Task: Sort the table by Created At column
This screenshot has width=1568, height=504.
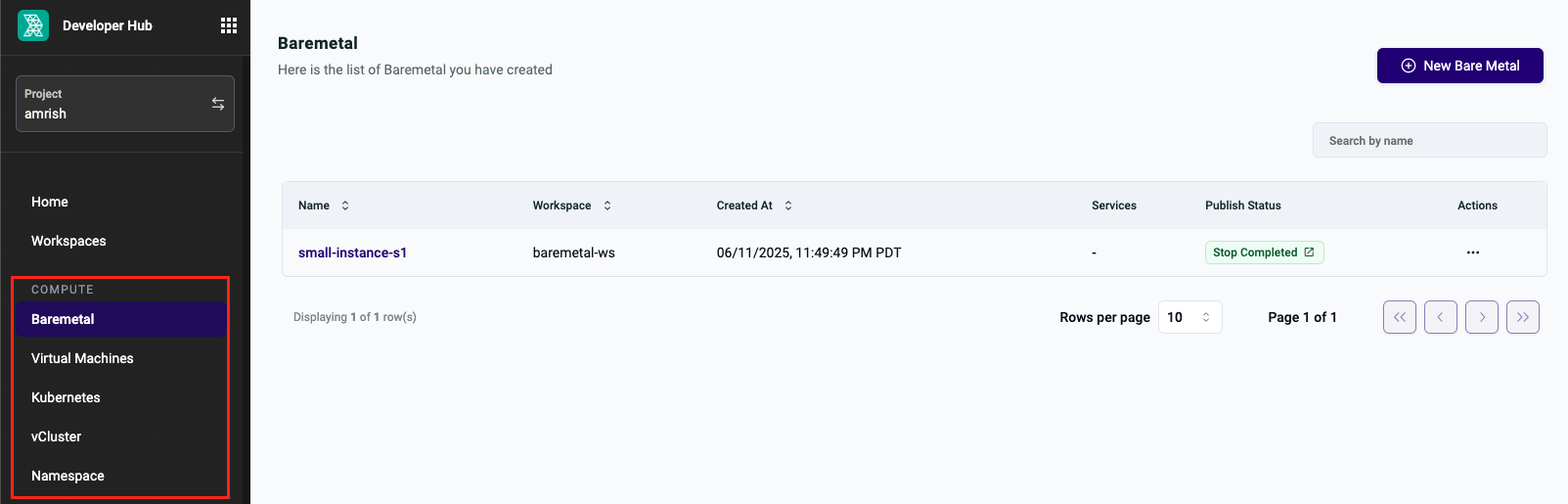Action: pos(788,206)
